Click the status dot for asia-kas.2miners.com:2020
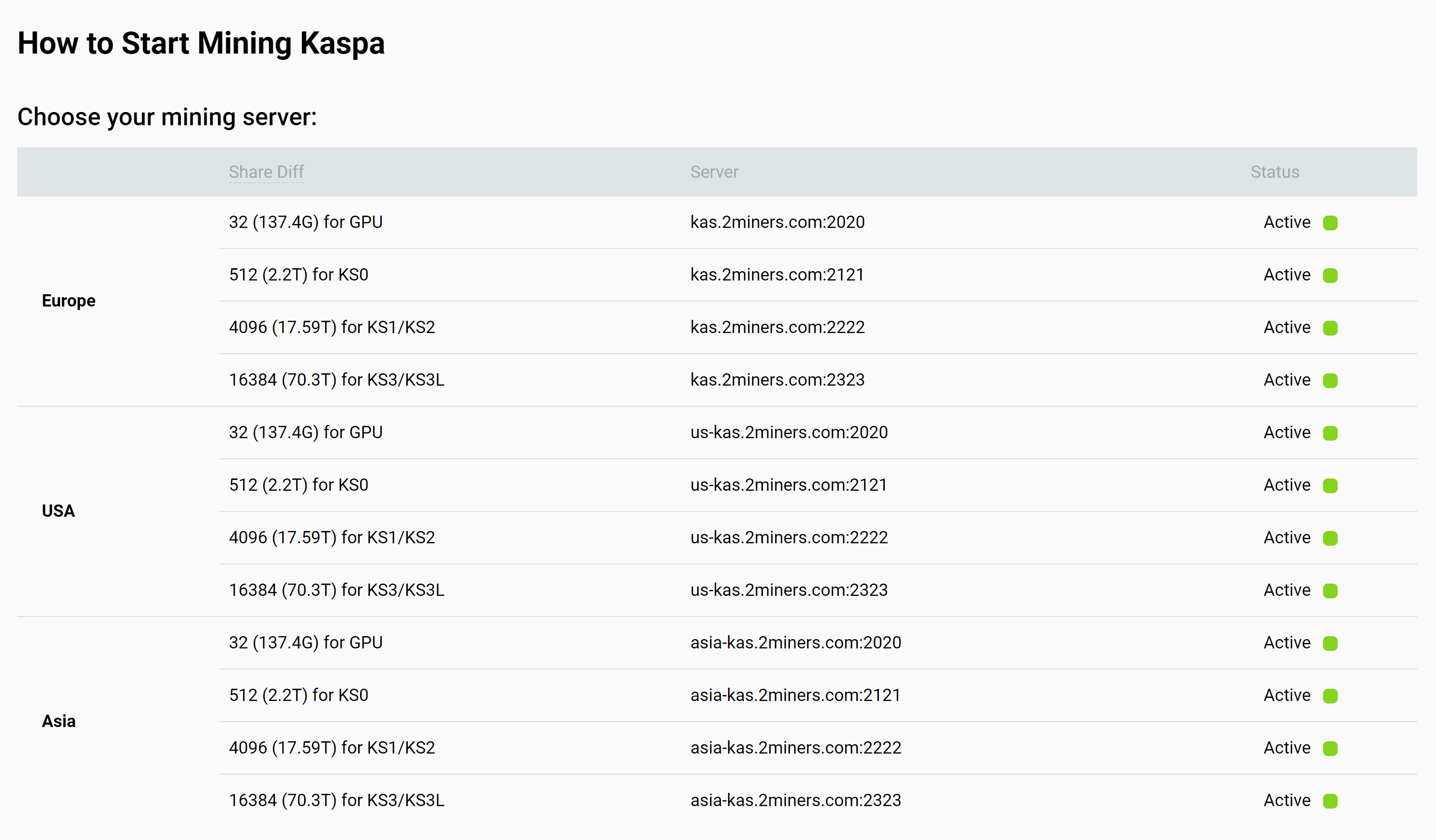 (1330, 644)
